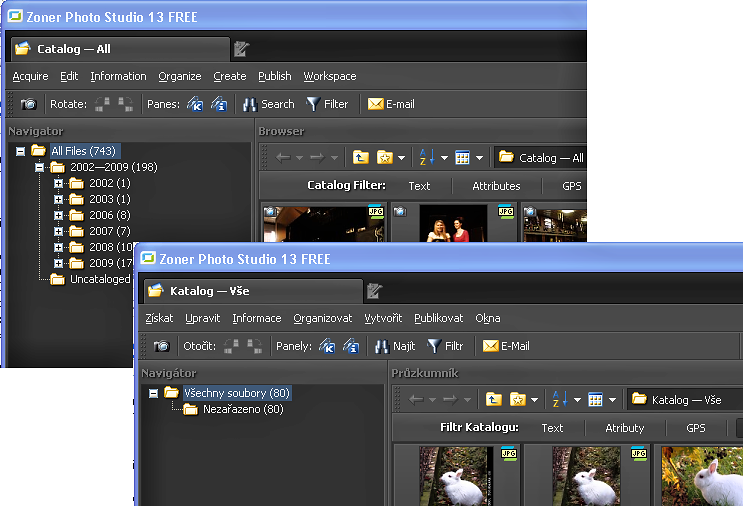
Task: Toggle Navigator pane icon next to Panely
Action: pyautogui.click(x=327, y=346)
